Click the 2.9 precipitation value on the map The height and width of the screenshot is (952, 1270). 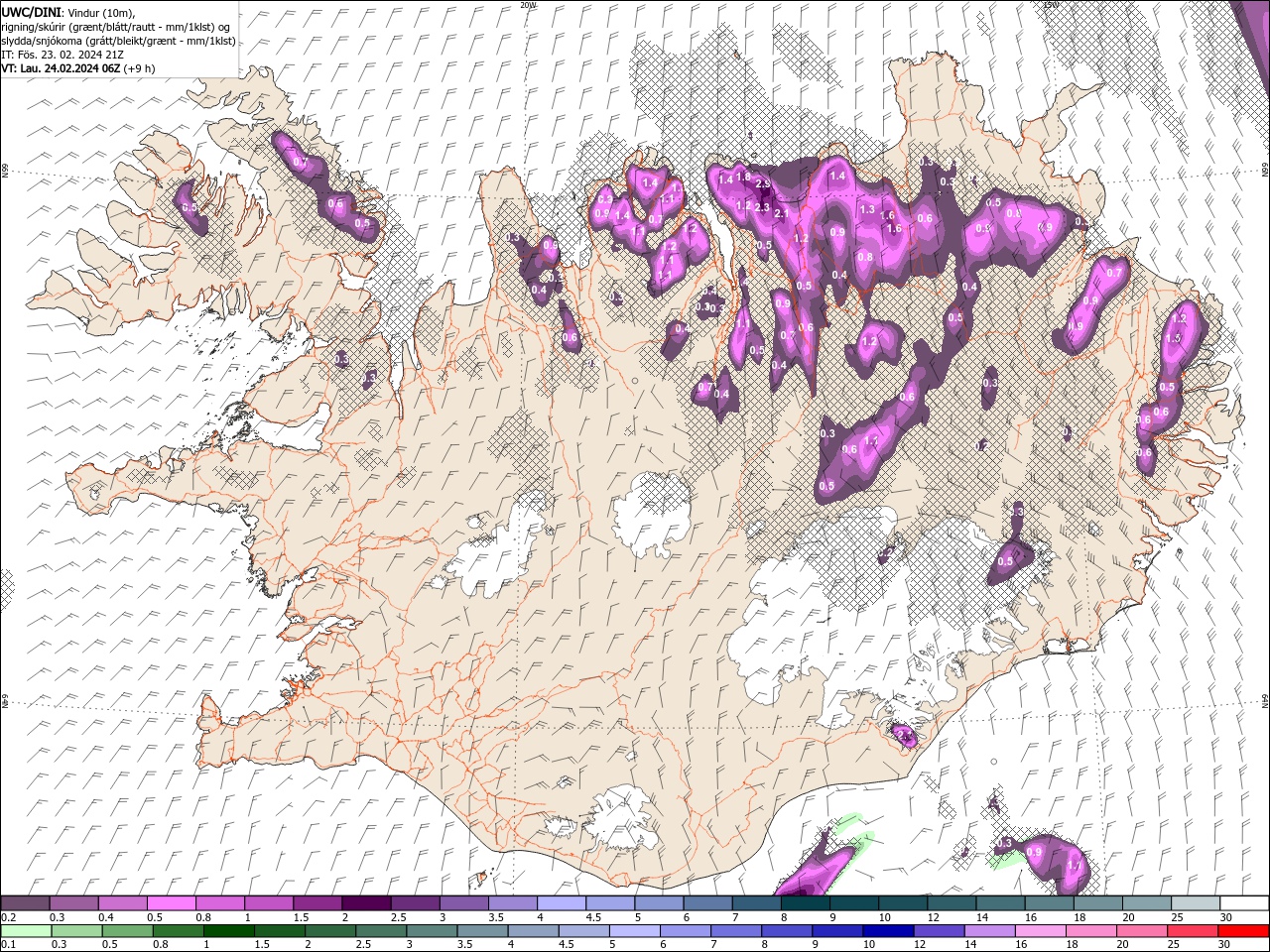click(x=763, y=184)
